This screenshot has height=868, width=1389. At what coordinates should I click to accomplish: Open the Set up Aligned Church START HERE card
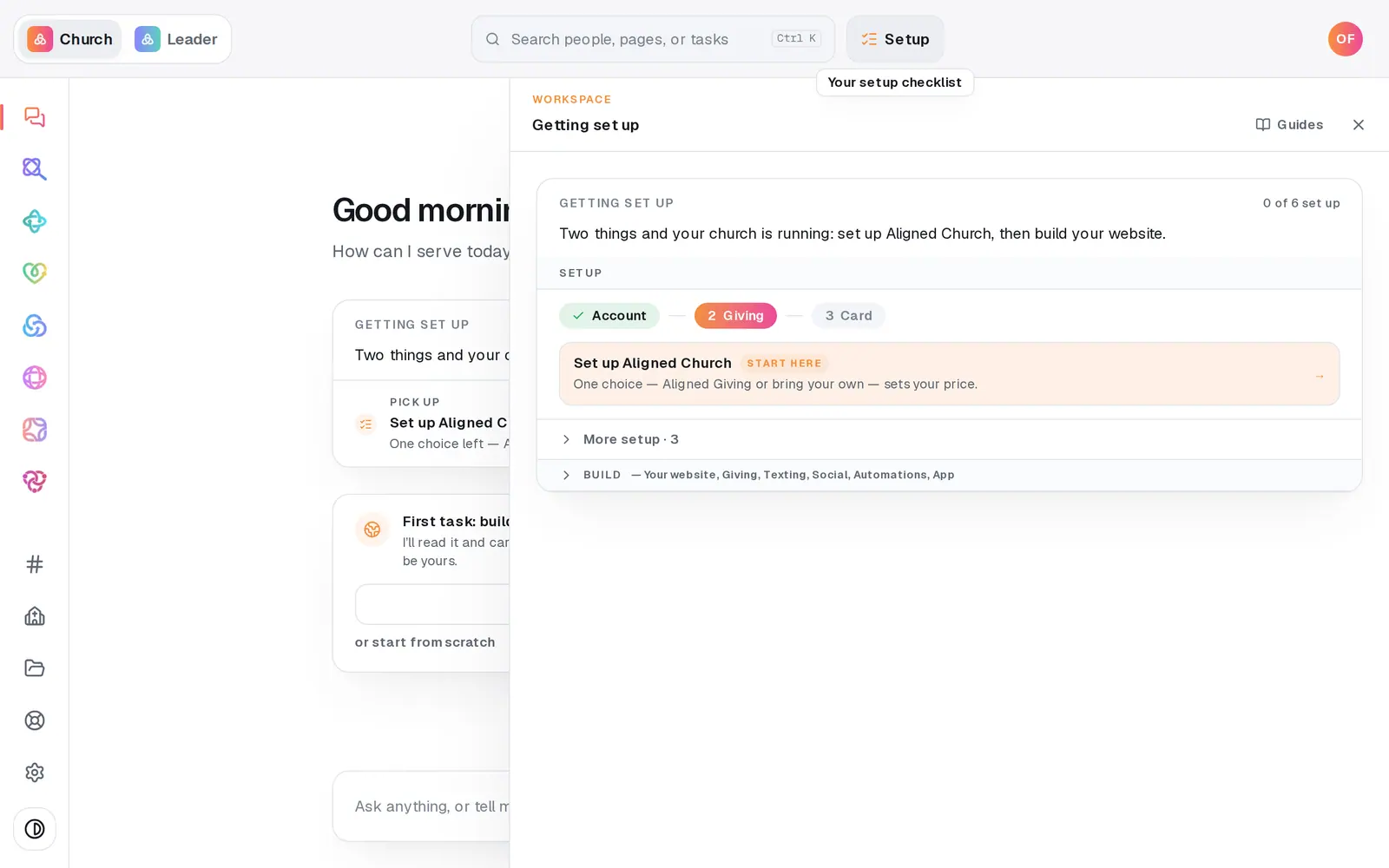(x=949, y=374)
